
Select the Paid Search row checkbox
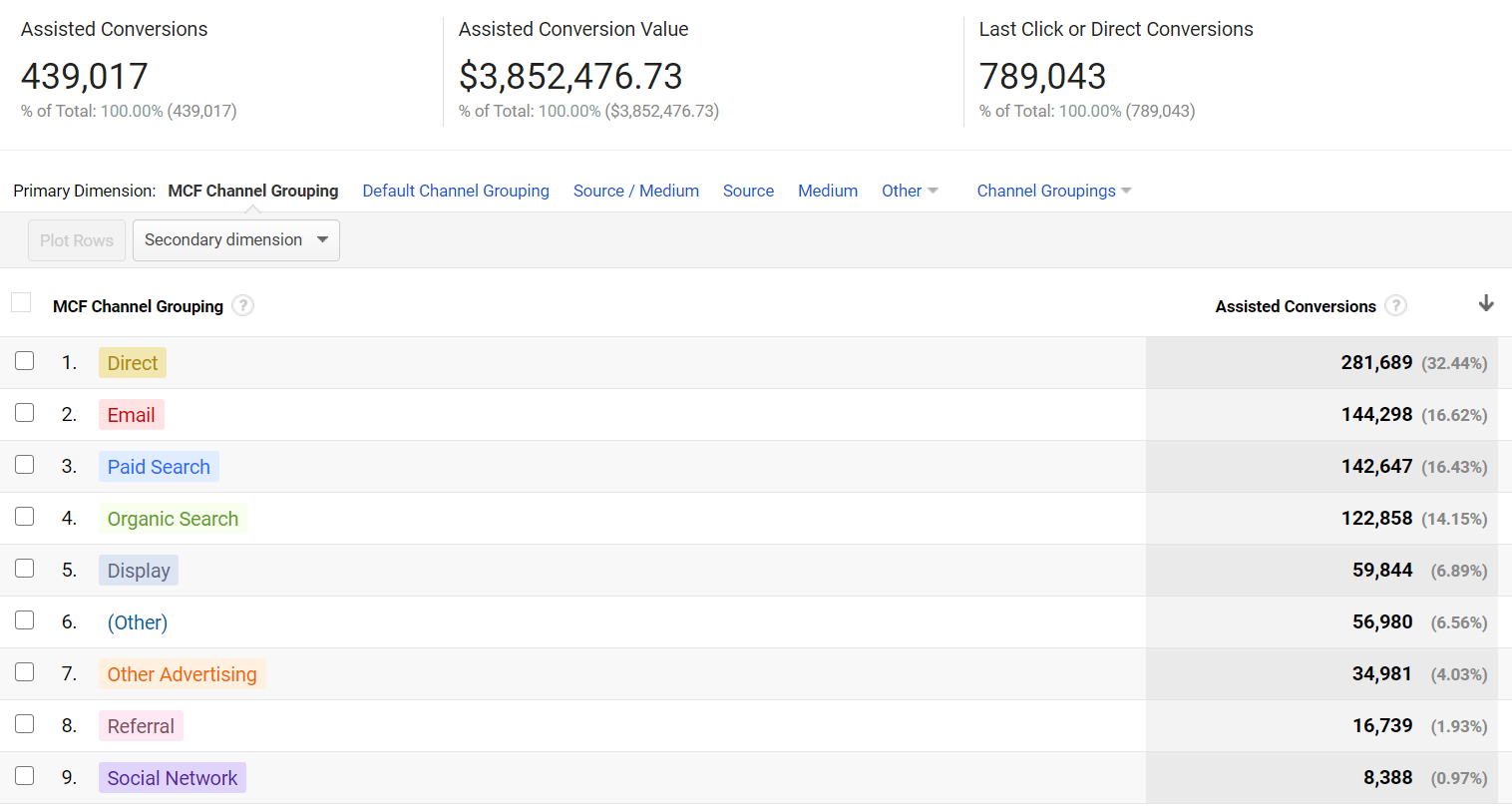tap(24, 464)
